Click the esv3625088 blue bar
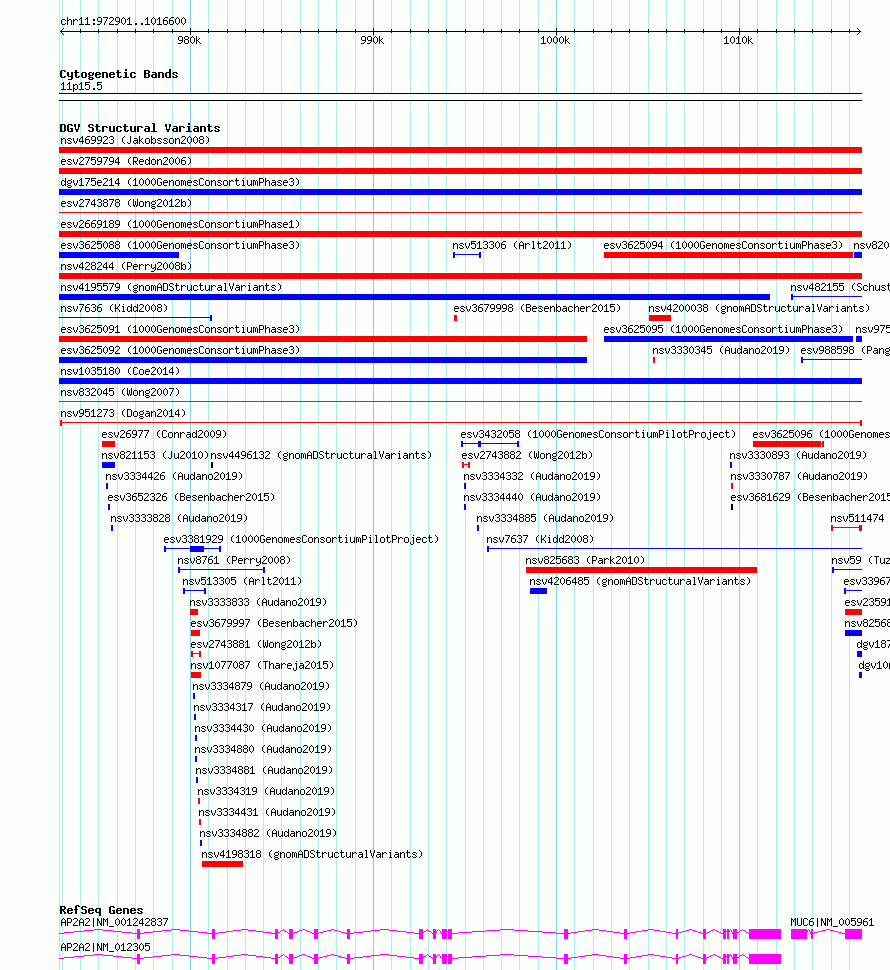 coord(119,255)
